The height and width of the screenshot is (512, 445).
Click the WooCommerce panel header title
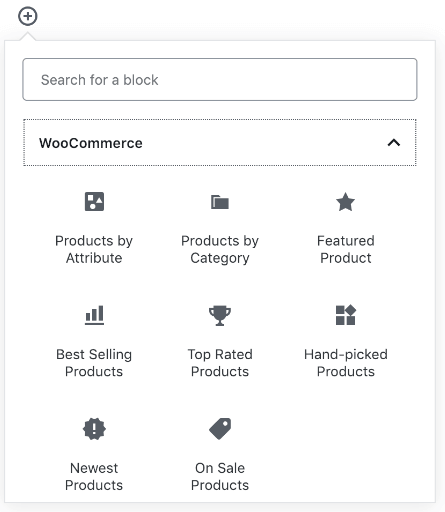click(91, 143)
